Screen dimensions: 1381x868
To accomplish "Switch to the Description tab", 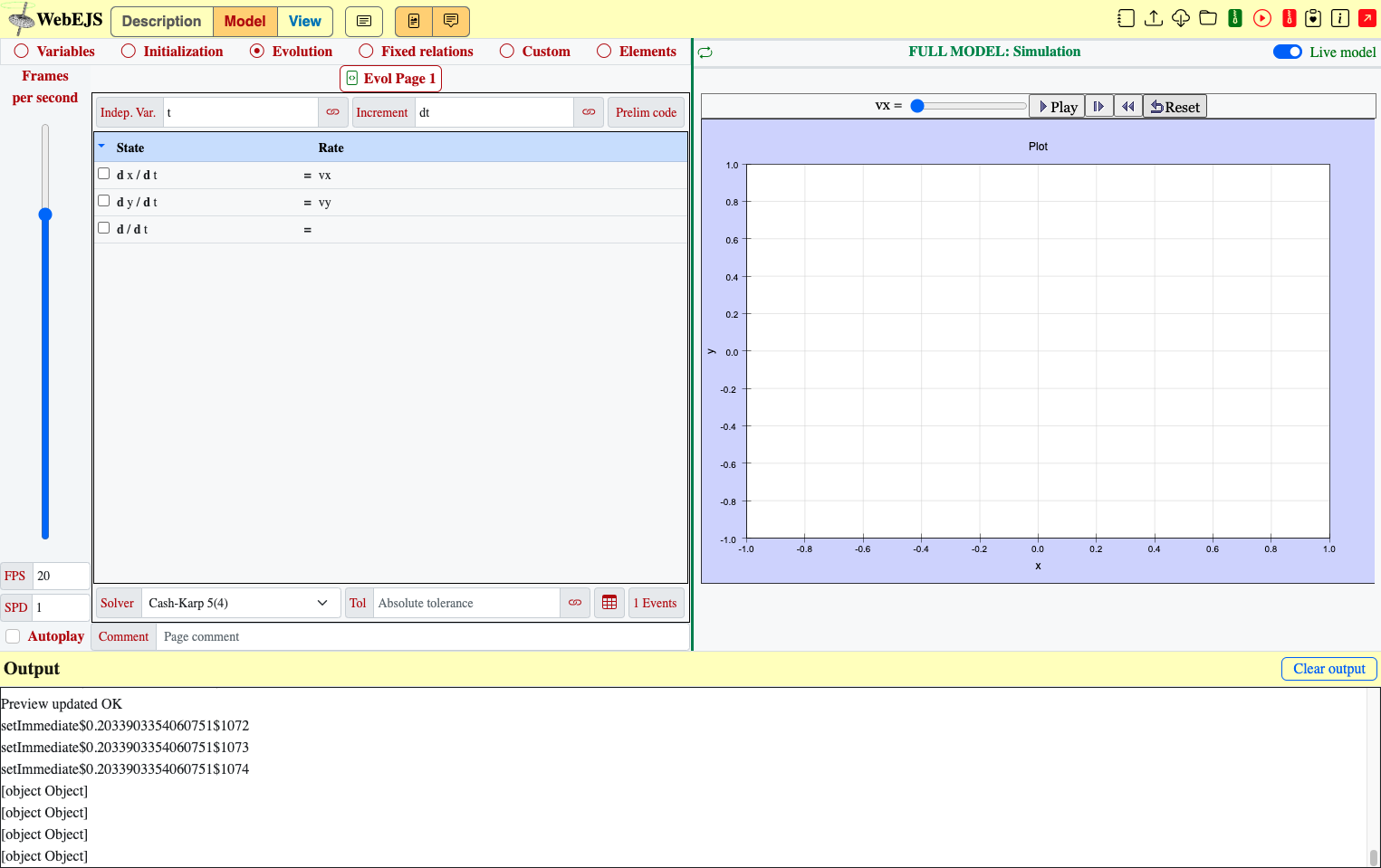I will click(x=162, y=21).
